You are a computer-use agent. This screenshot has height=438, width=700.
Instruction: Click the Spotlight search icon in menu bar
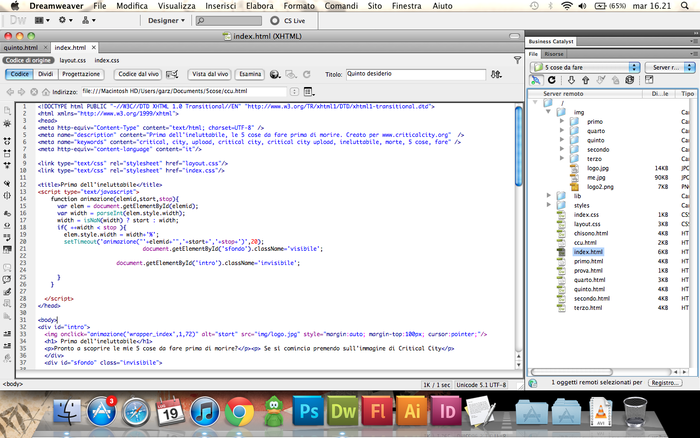click(685, 6)
